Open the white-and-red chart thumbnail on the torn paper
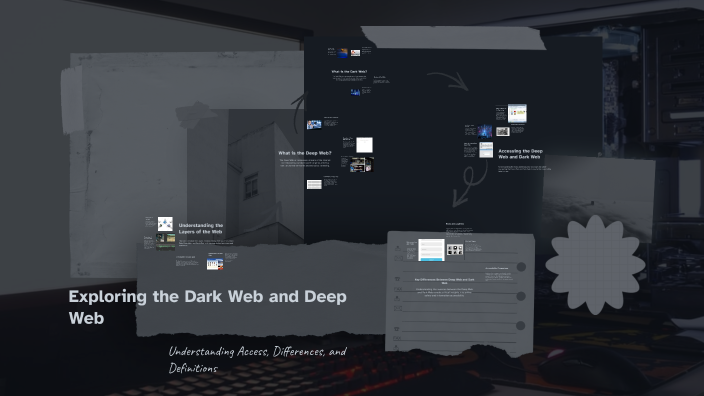Screen dimensions: 704x396 pyautogui.click(x=215, y=263)
